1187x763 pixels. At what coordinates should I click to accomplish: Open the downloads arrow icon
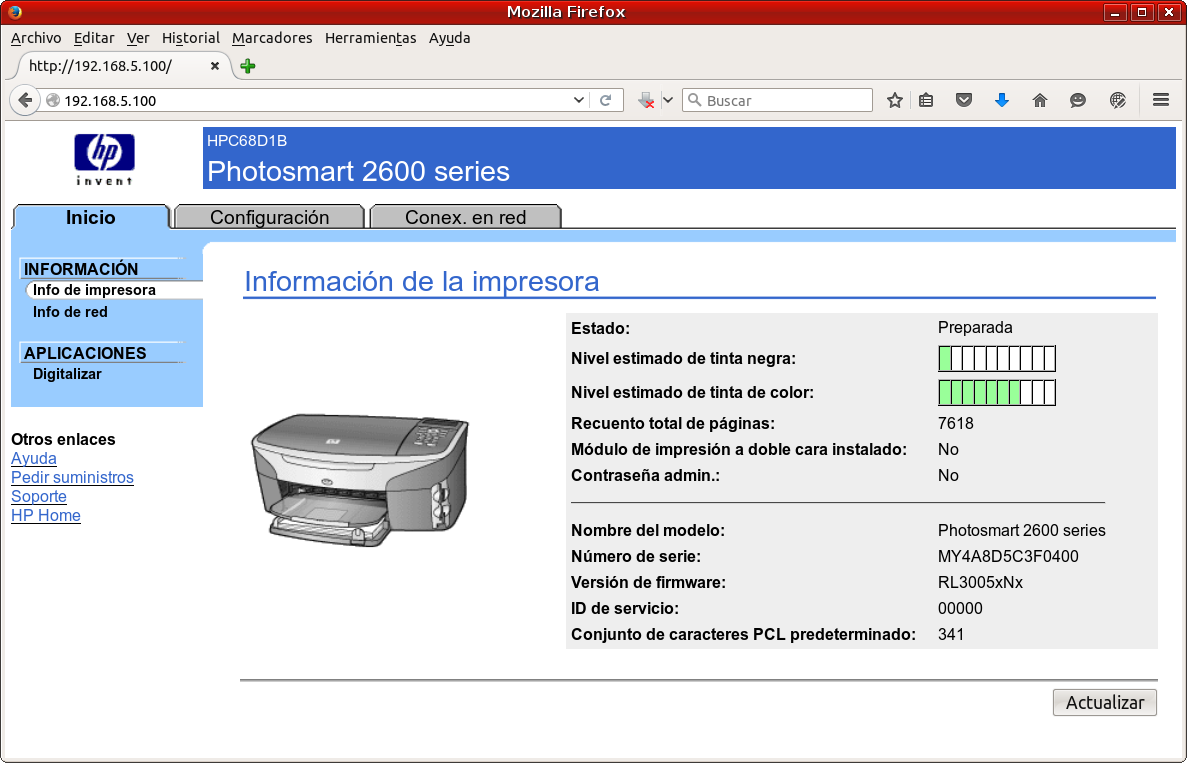(x=1002, y=100)
